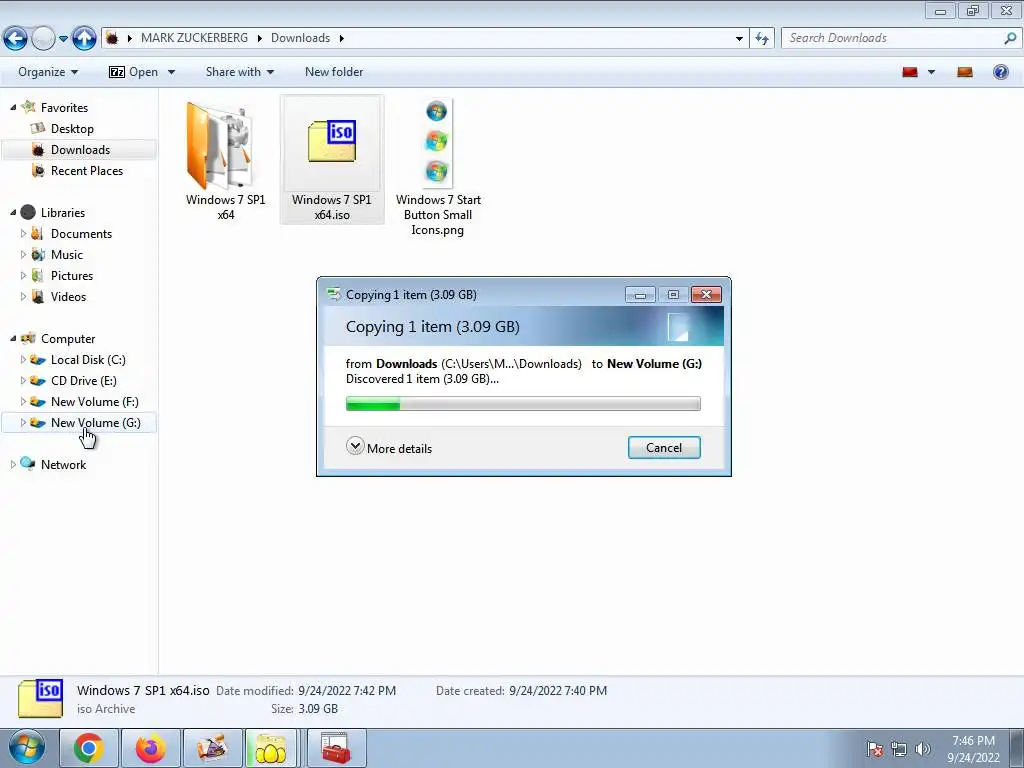Toggle the preview pane icon

click(x=965, y=72)
